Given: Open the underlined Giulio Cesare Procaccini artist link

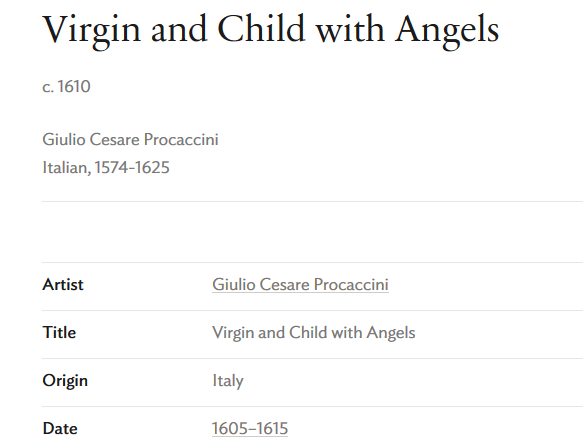Looking at the screenshot, I should click(300, 285).
